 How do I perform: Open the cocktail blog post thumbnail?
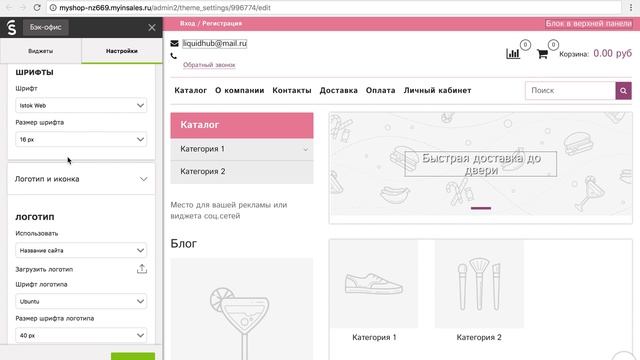pyautogui.click(x=242, y=309)
